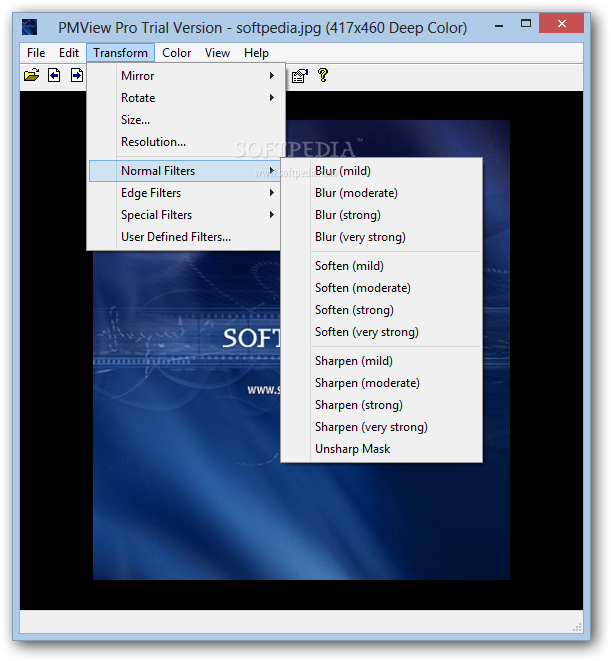Click the PMView app icon in title bar
This screenshot has width=611, height=661.
tap(30, 27)
